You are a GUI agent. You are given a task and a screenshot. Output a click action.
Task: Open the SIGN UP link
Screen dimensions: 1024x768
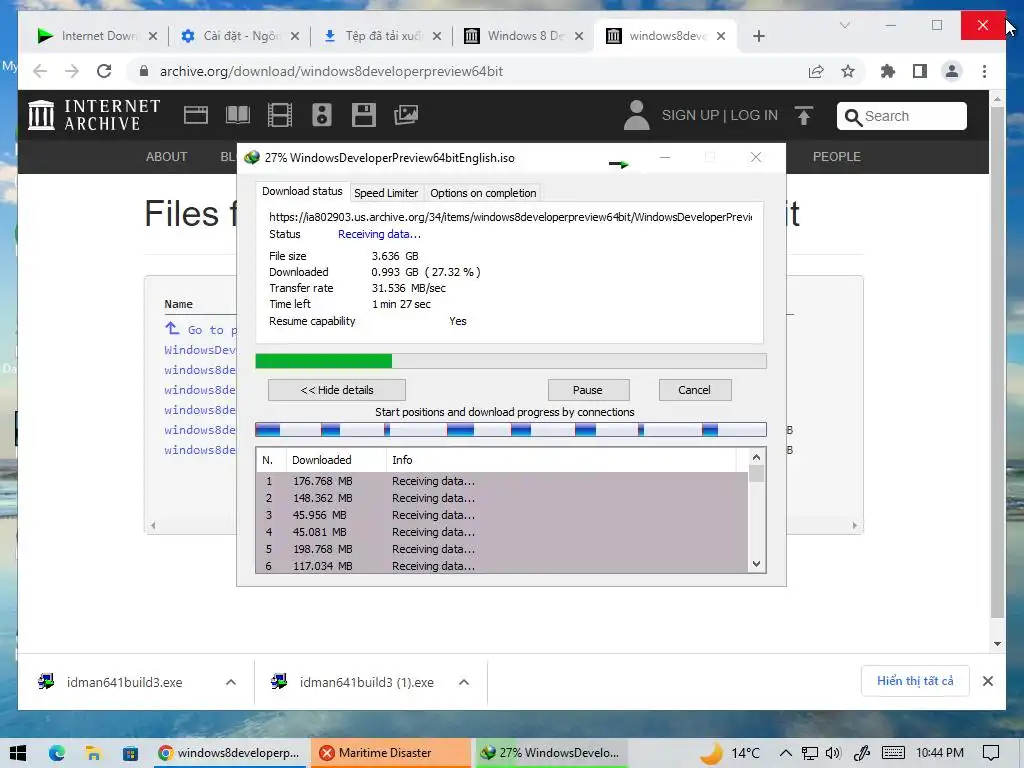point(690,116)
